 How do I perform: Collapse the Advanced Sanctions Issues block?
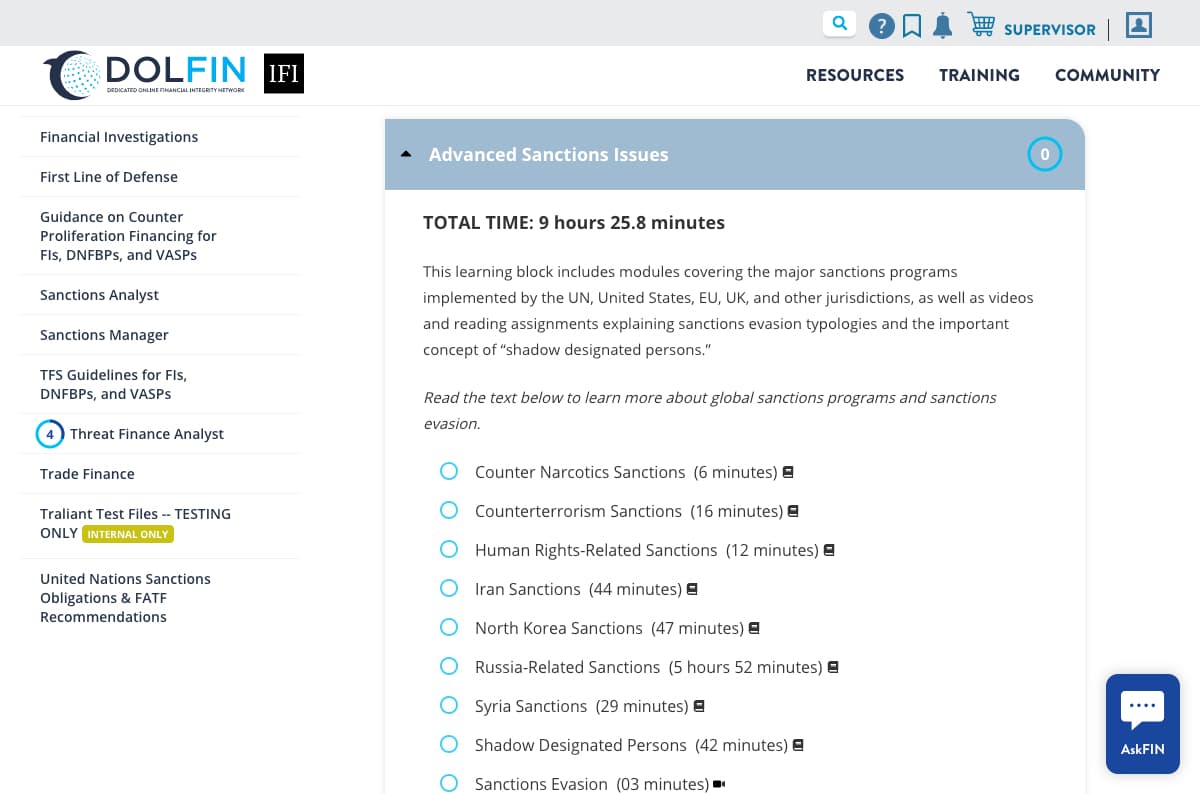point(406,154)
